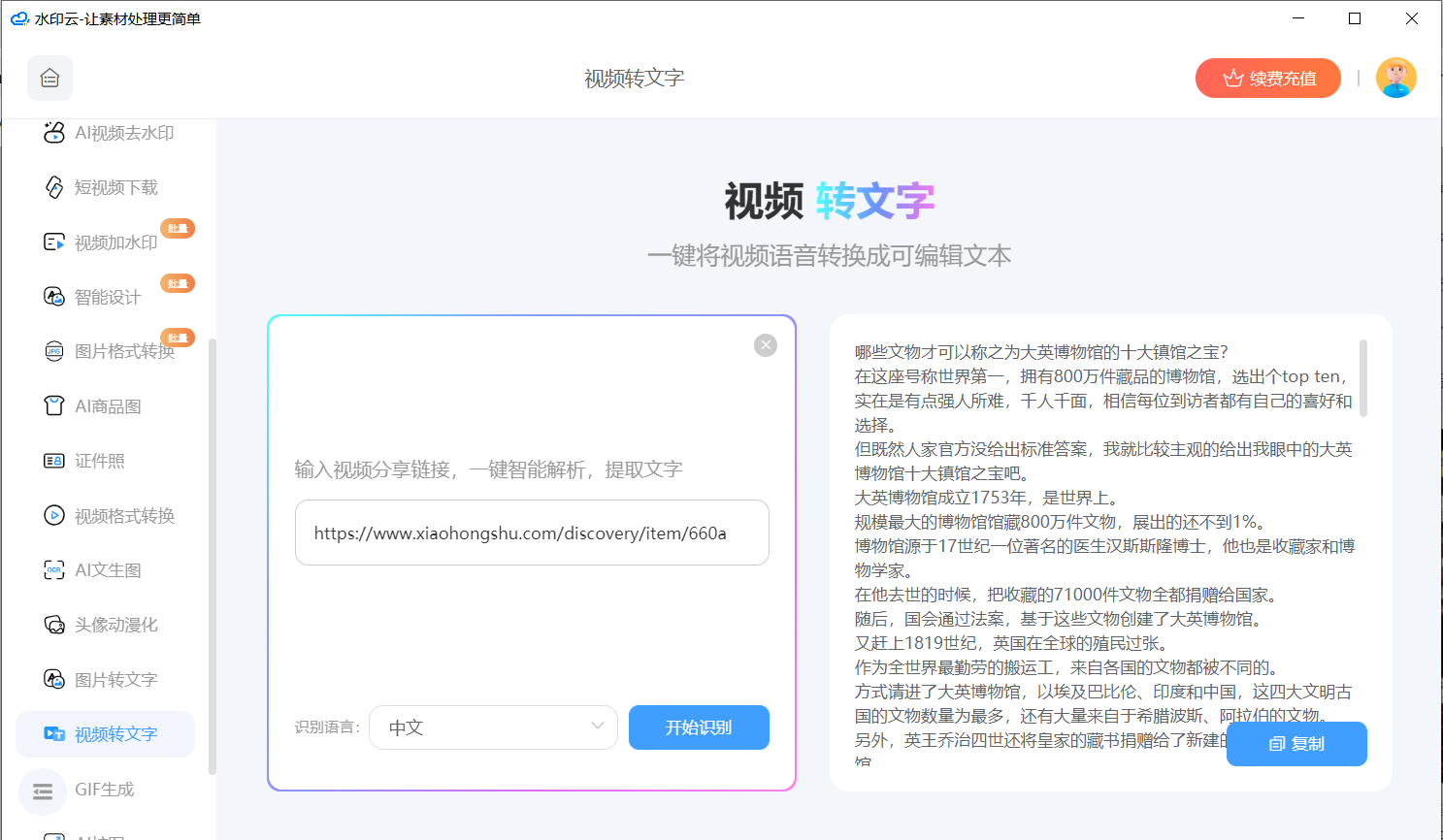This screenshot has height=840, width=1443.
Task: Click the result text scrollbar
Action: [x=1363, y=378]
